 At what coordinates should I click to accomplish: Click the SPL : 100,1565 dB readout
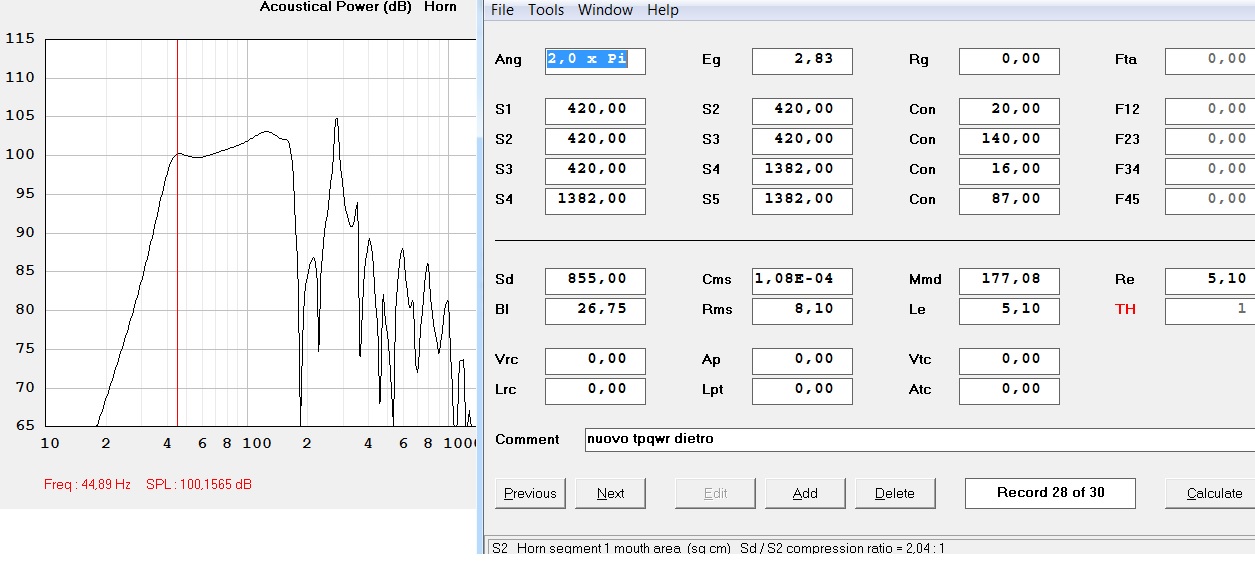[x=199, y=485]
